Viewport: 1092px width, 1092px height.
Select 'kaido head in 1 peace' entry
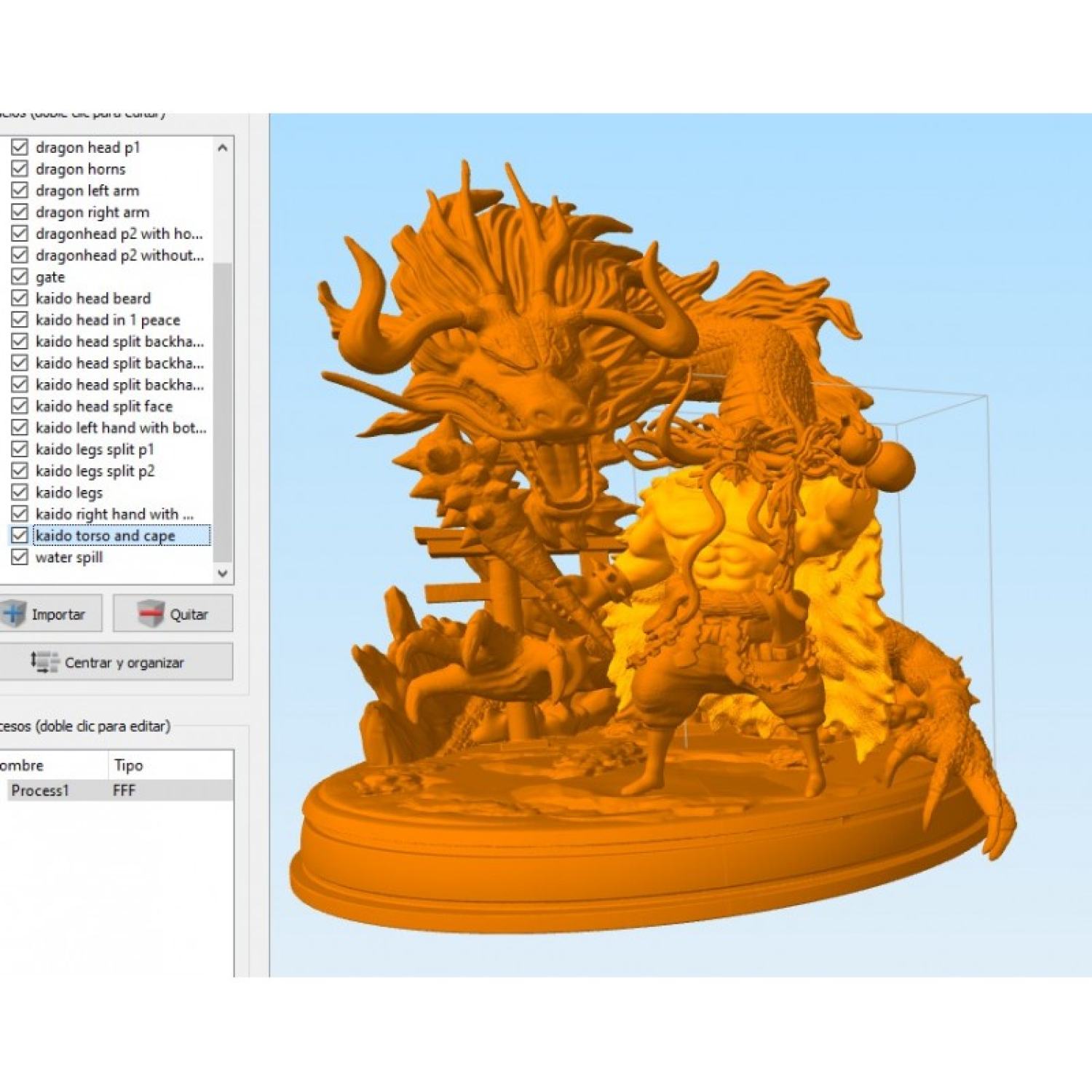(x=107, y=320)
